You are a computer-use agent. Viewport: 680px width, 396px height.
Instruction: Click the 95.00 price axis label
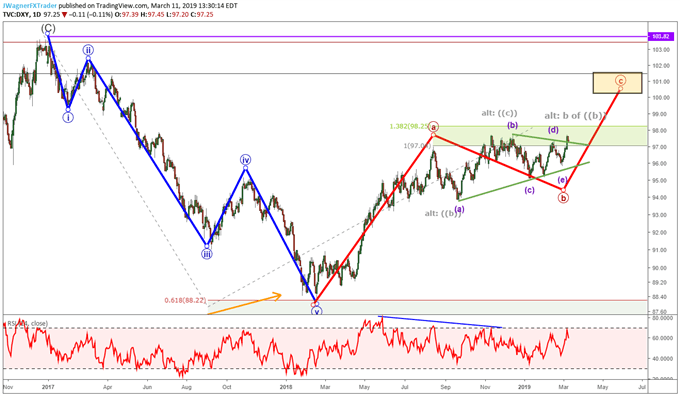pos(661,180)
